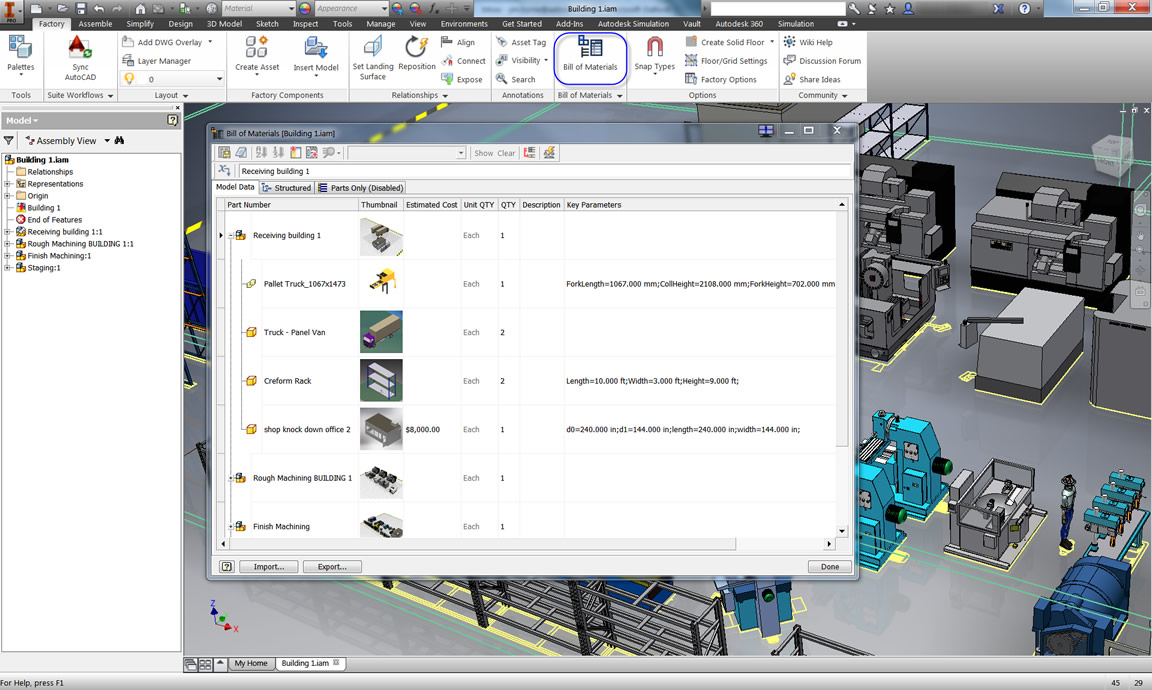1152x690 pixels.
Task: Click Create Solid Floor
Action: (x=724, y=42)
